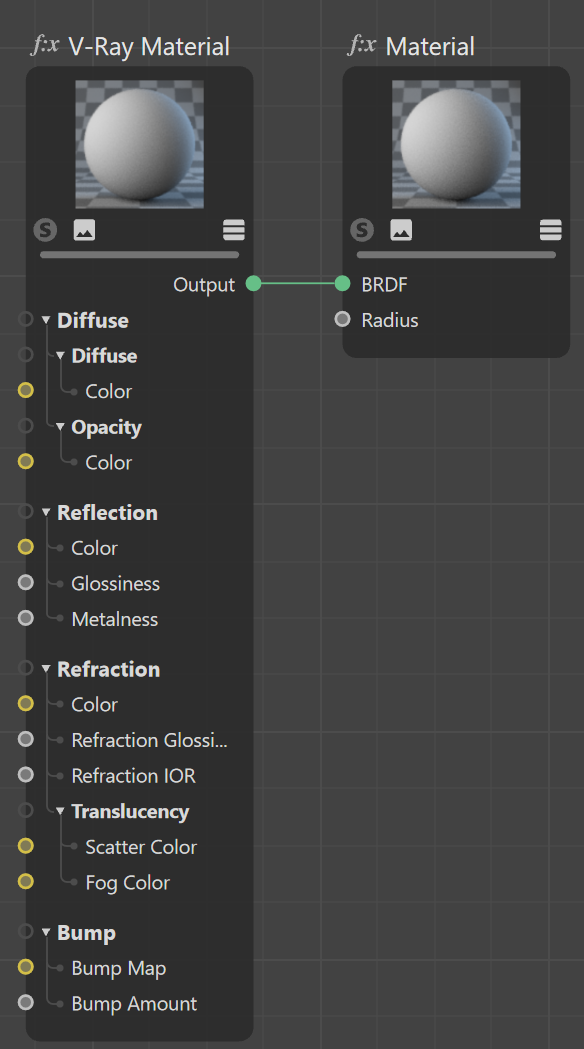Click the yellow port for Diffuse Color
The height and width of the screenshot is (1049, 584).
tap(25, 390)
